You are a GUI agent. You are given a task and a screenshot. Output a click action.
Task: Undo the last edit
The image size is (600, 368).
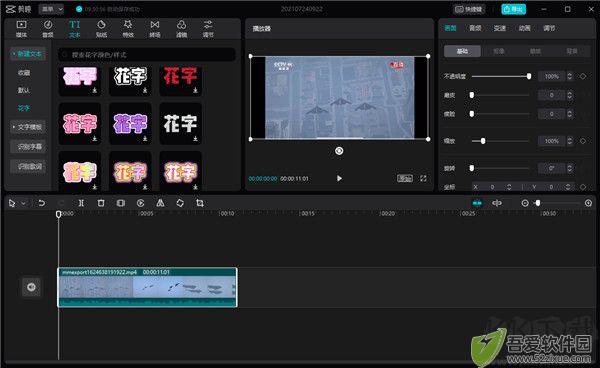point(41,203)
